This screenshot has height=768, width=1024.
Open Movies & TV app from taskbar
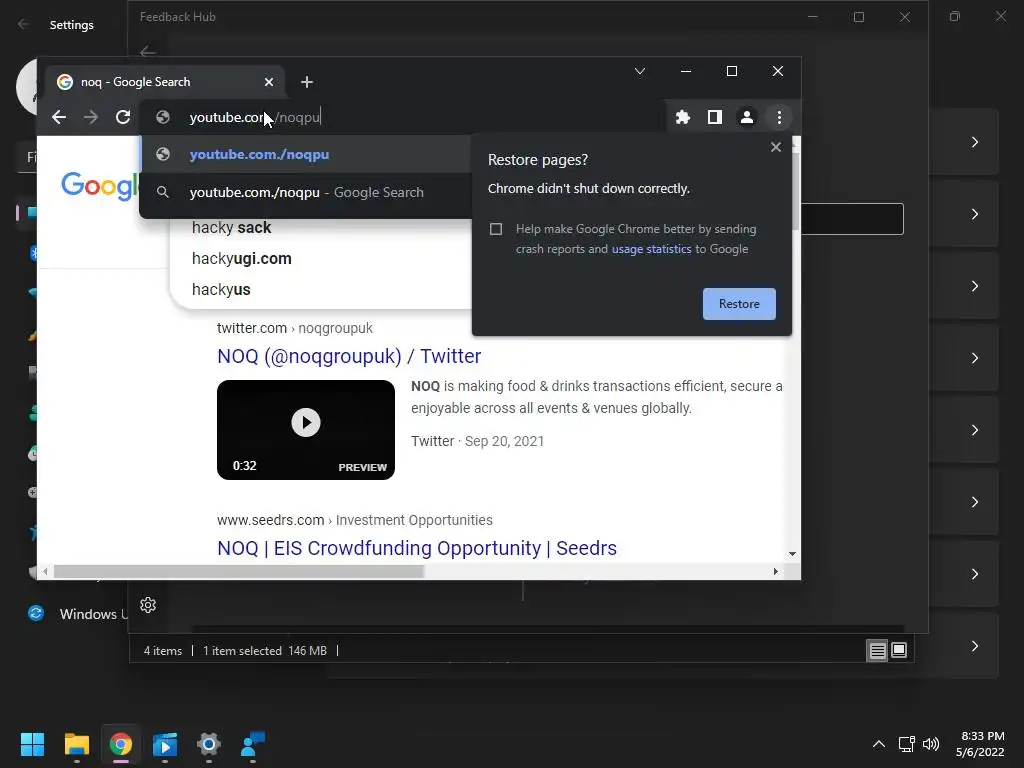165,744
